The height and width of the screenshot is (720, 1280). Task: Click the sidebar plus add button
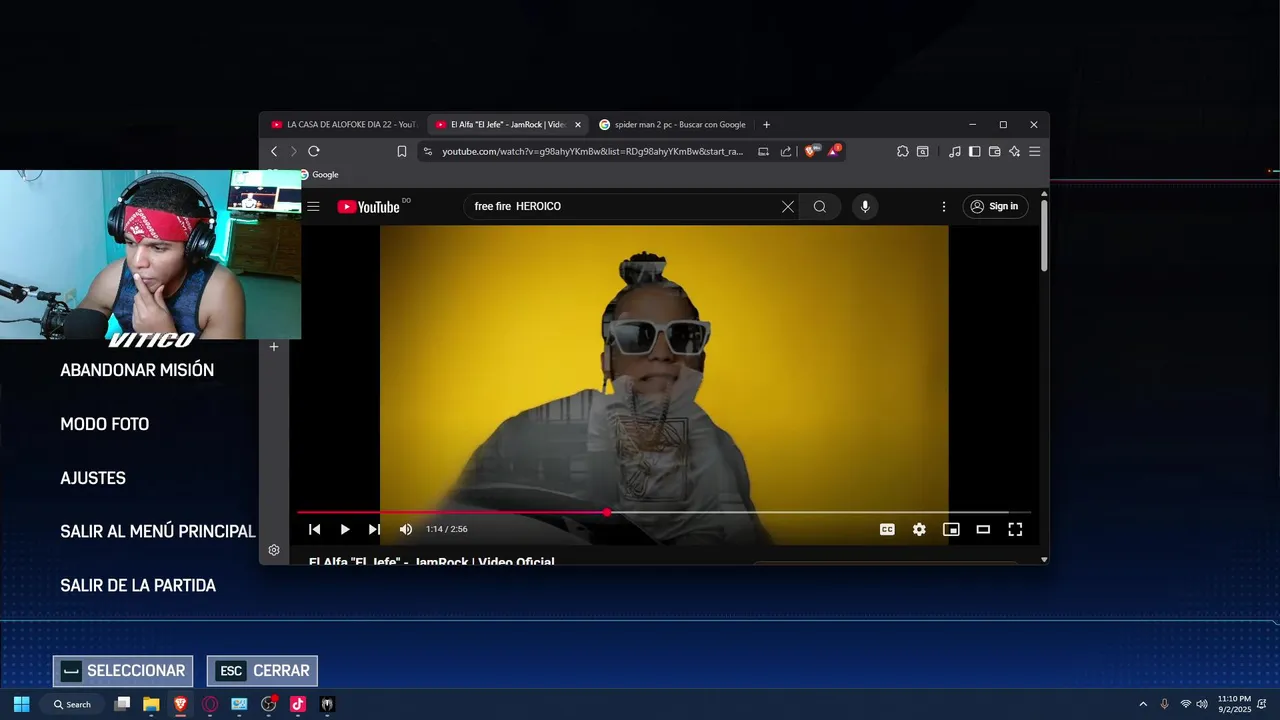[274, 347]
